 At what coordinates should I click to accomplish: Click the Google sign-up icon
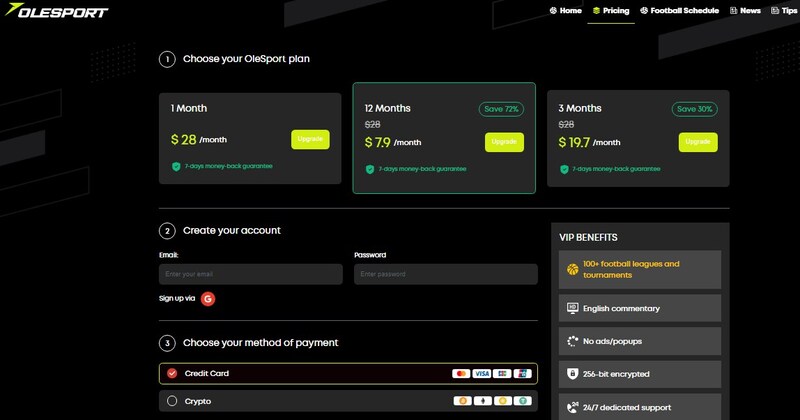tap(208, 298)
